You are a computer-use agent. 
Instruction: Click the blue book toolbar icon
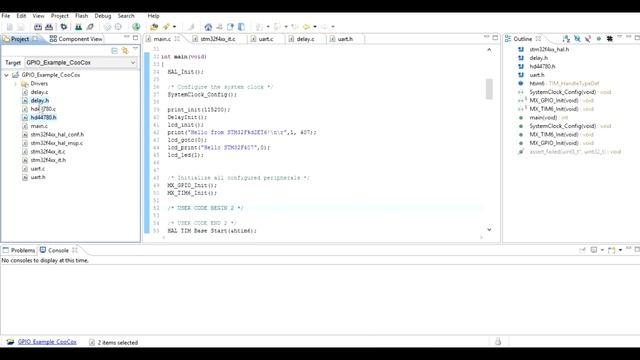coord(241,27)
